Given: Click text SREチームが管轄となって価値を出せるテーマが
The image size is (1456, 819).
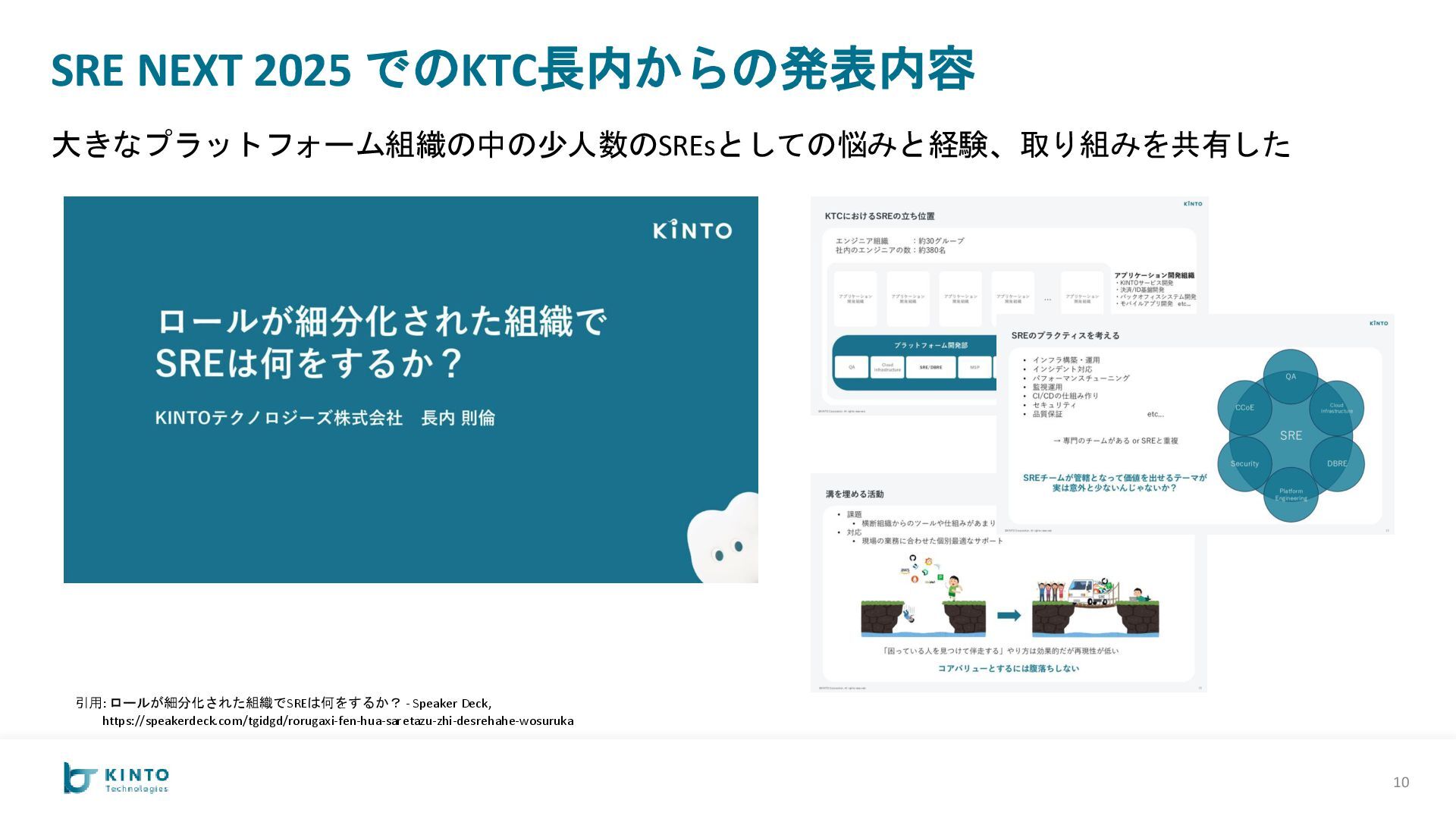Looking at the screenshot, I should click(x=1114, y=478).
